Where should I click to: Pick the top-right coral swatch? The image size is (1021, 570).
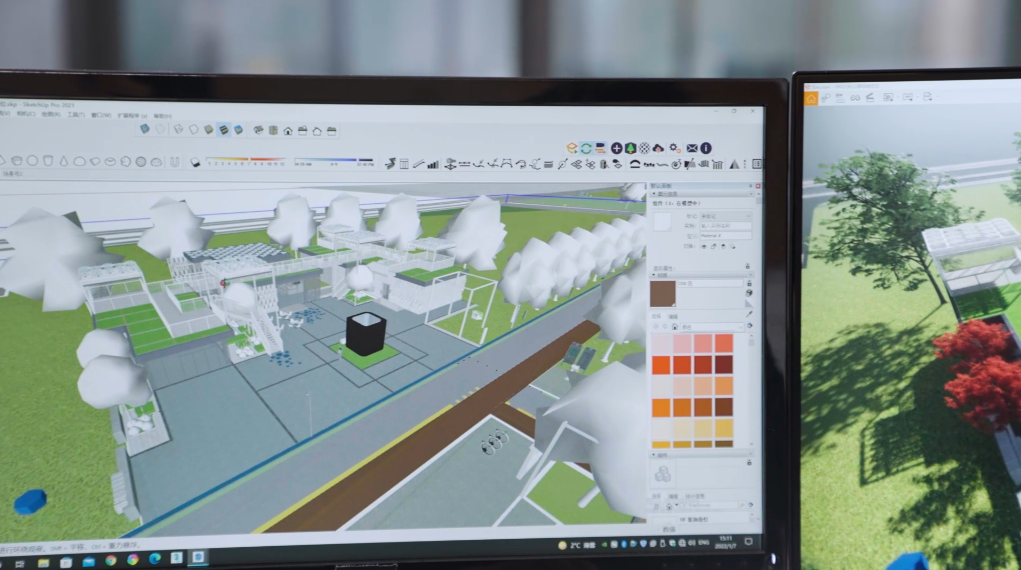coord(723,343)
